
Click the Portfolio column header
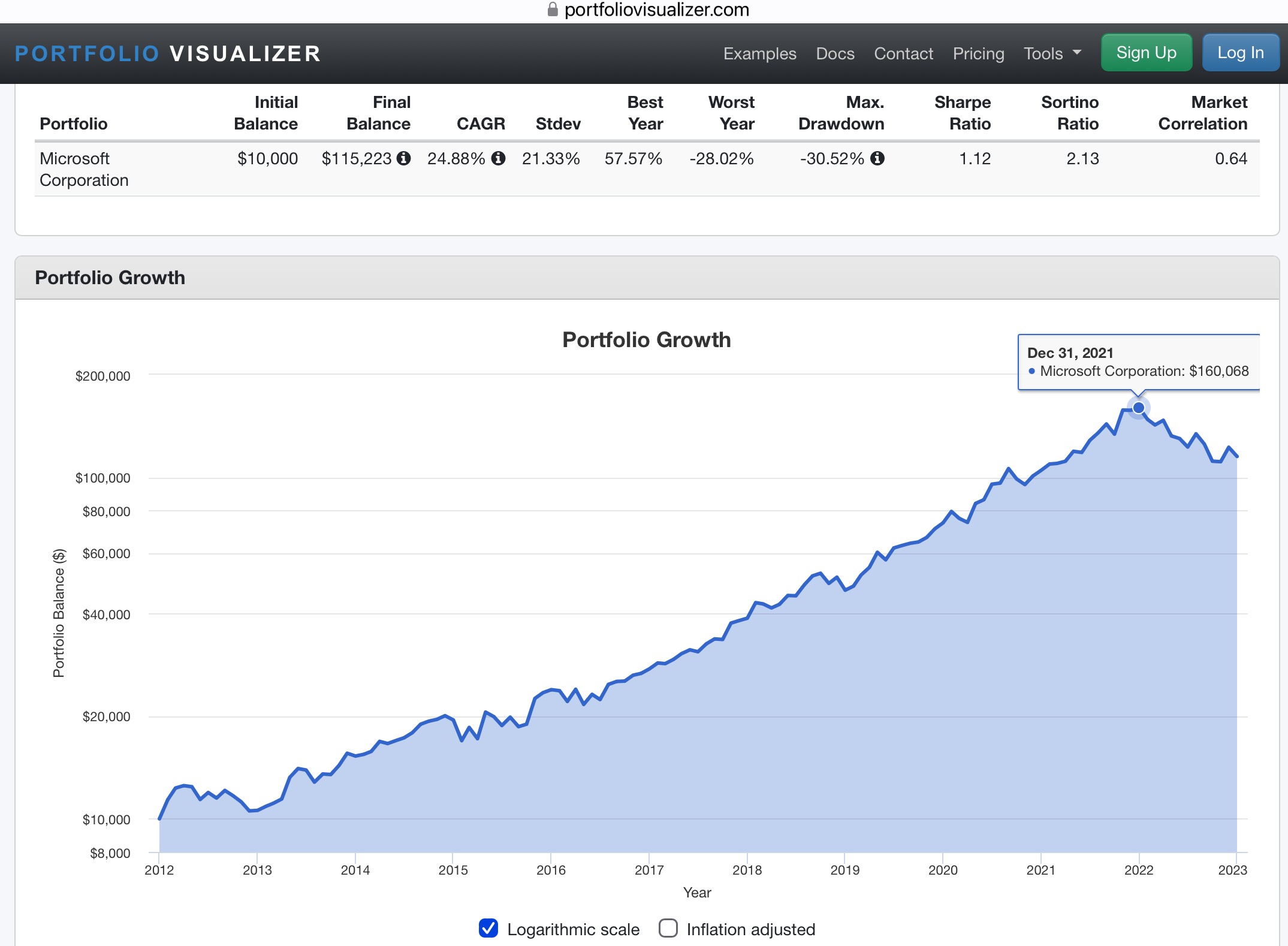[74, 123]
